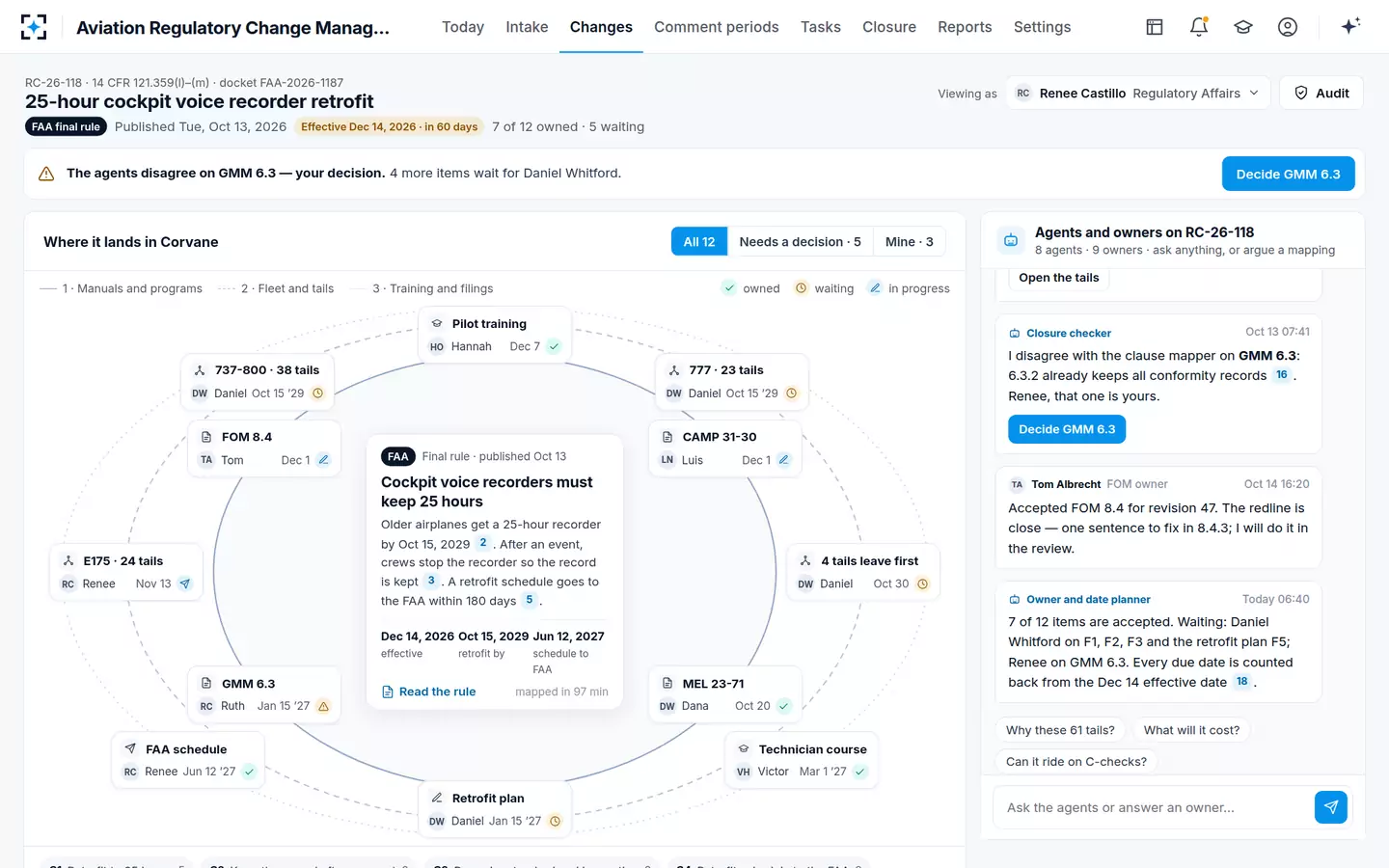Viewport: 1389px width, 868px height.
Task: Open the Closure tab
Action: [889, 27]
